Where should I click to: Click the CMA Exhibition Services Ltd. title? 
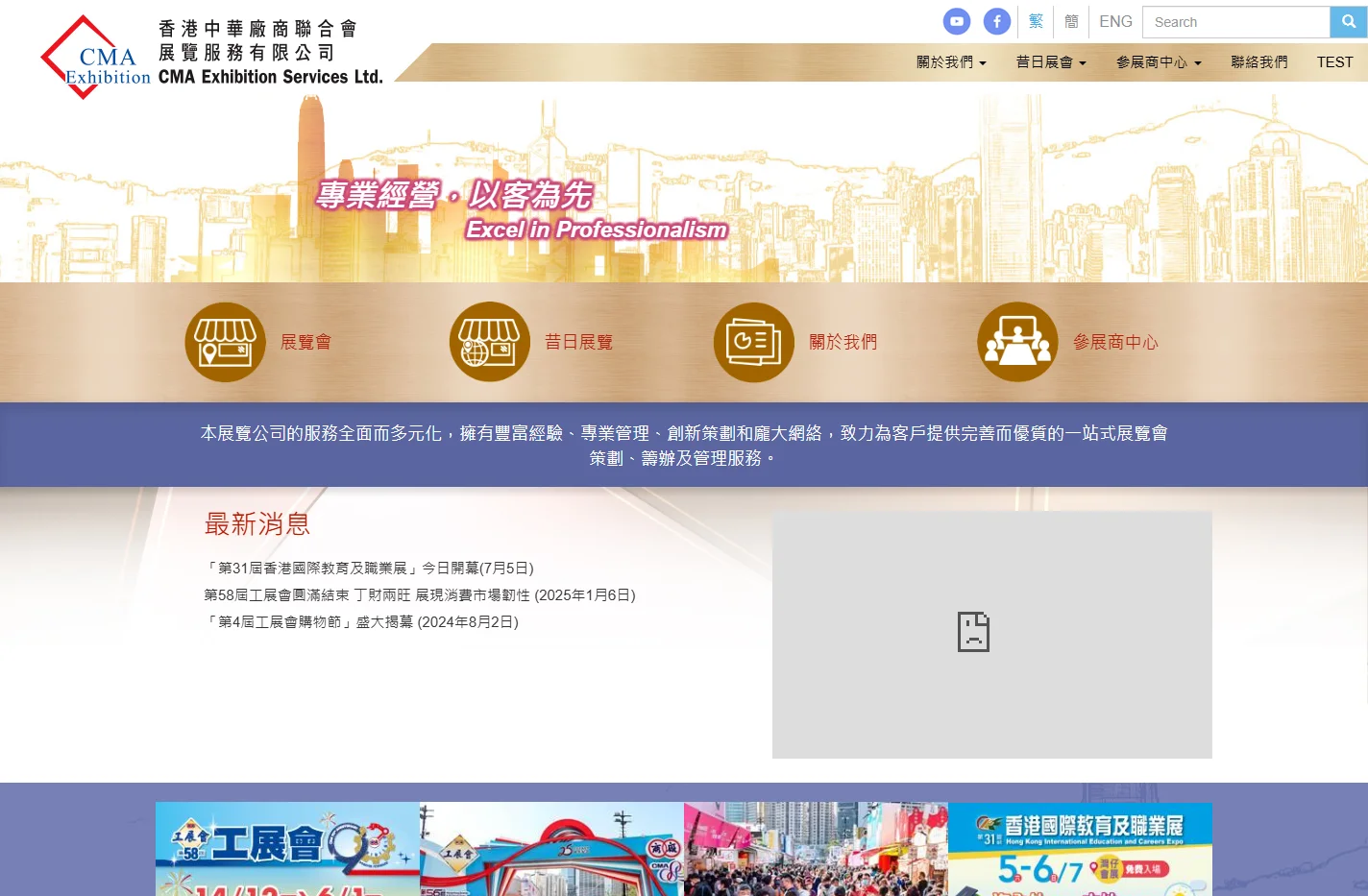pyautogui.click(x=270, y=77)
